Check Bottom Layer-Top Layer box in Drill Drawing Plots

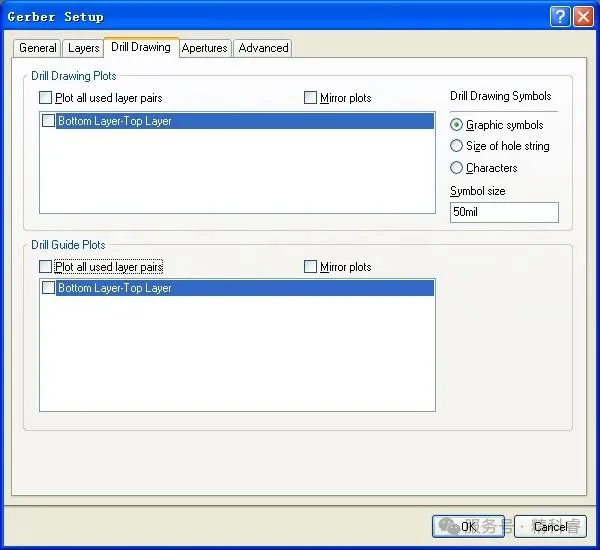click(49, 121)
